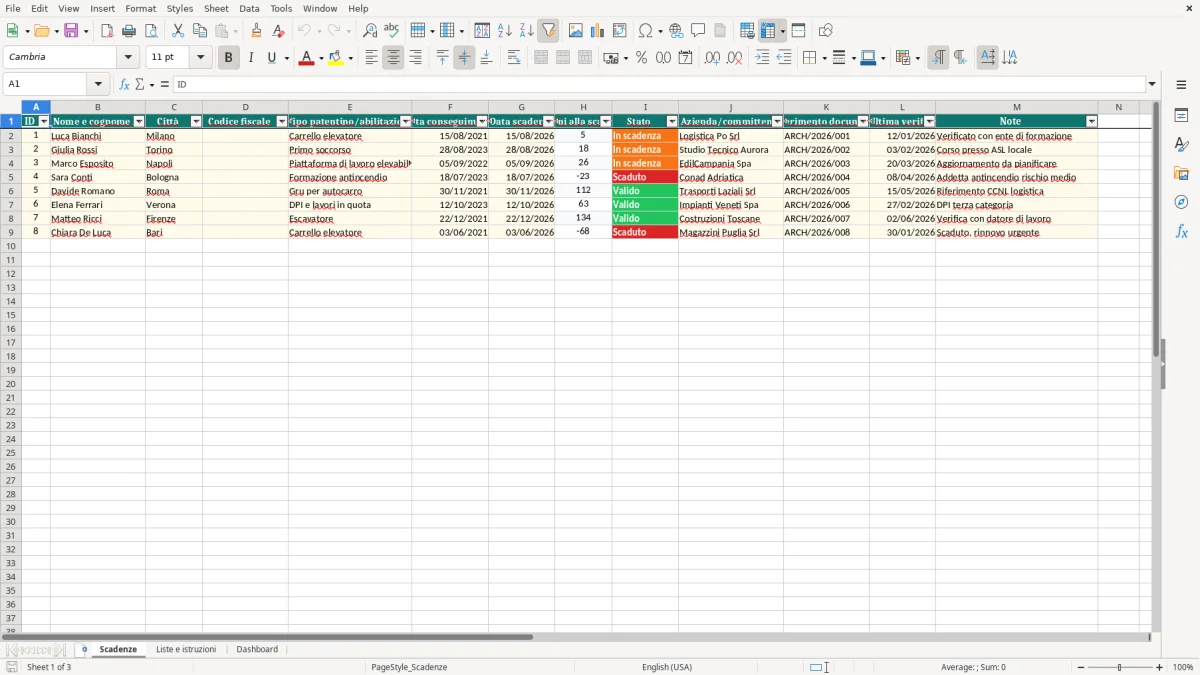Open the Font Name dropdown arrow
Screen dimensions: 1200x675
(x=128, y=57)
